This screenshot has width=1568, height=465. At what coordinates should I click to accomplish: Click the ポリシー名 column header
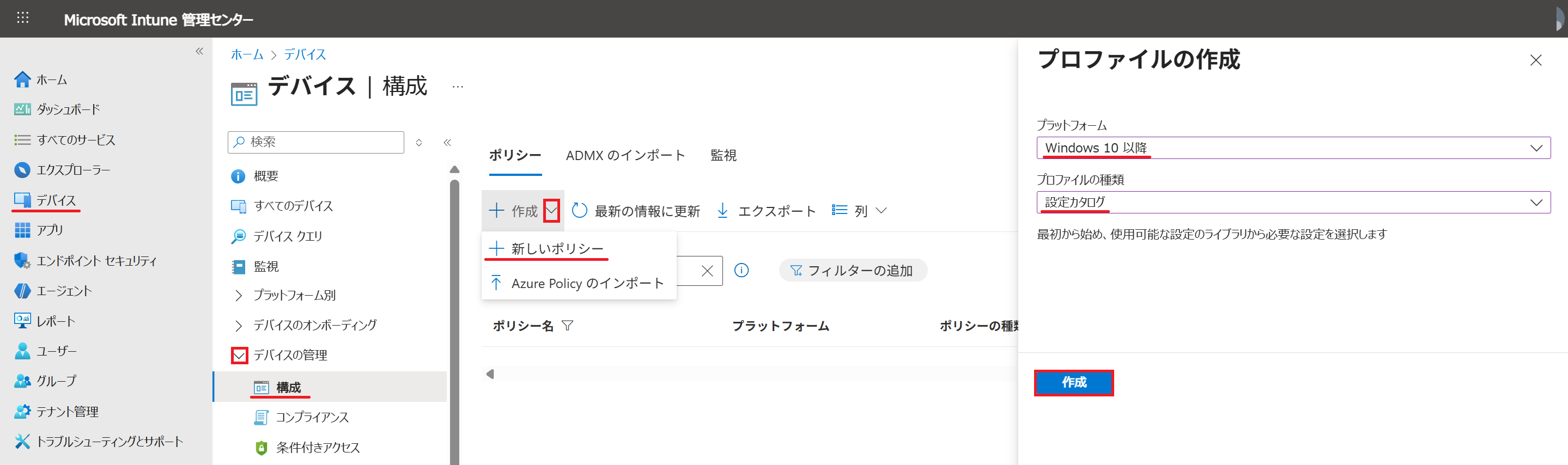click(524, 326)
